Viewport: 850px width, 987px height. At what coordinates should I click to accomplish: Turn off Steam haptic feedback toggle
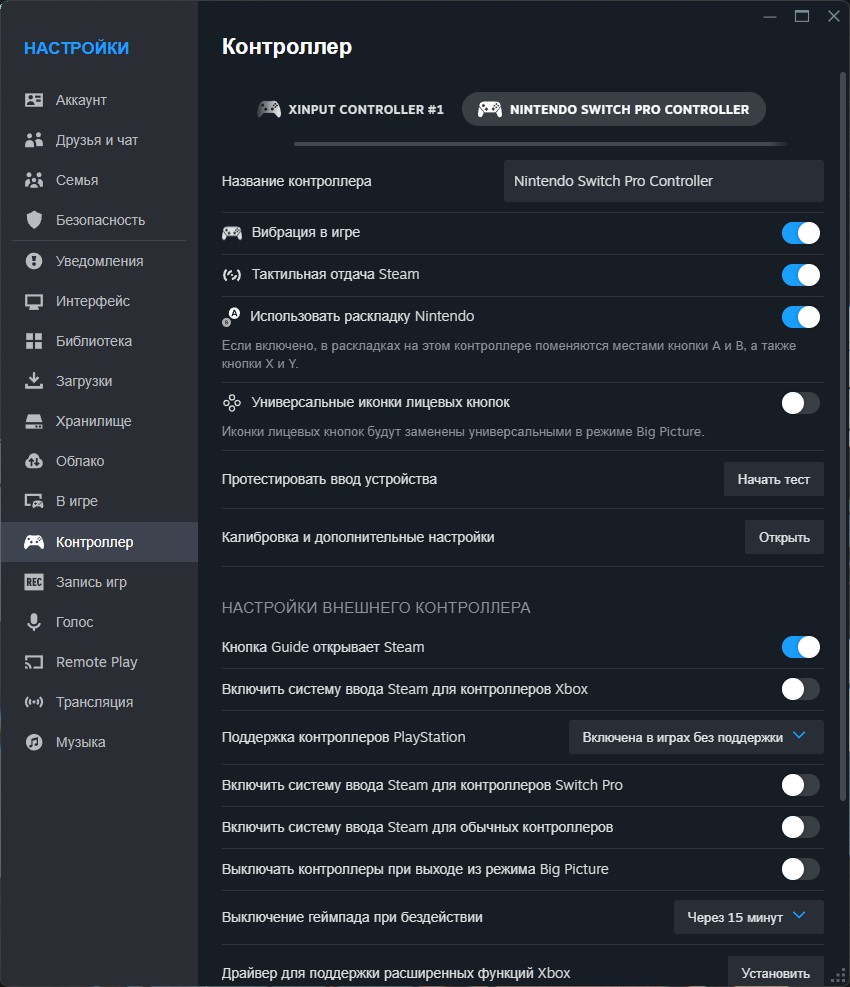800,275
